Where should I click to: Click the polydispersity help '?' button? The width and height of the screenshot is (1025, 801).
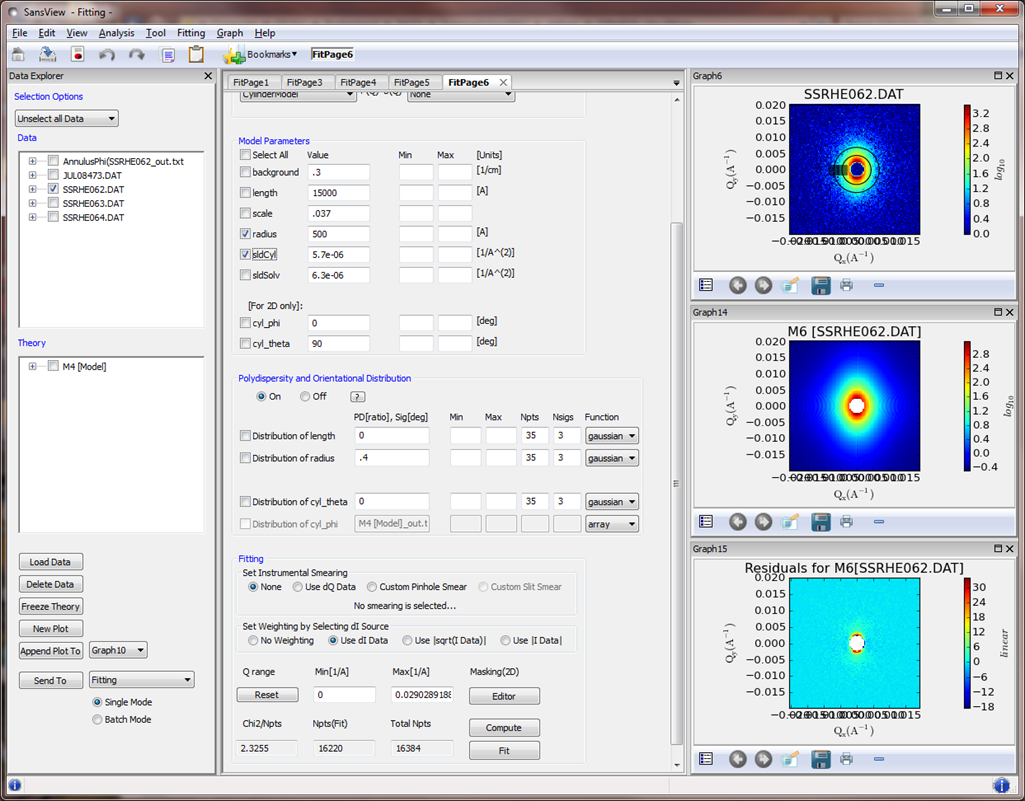coord(358,396)
